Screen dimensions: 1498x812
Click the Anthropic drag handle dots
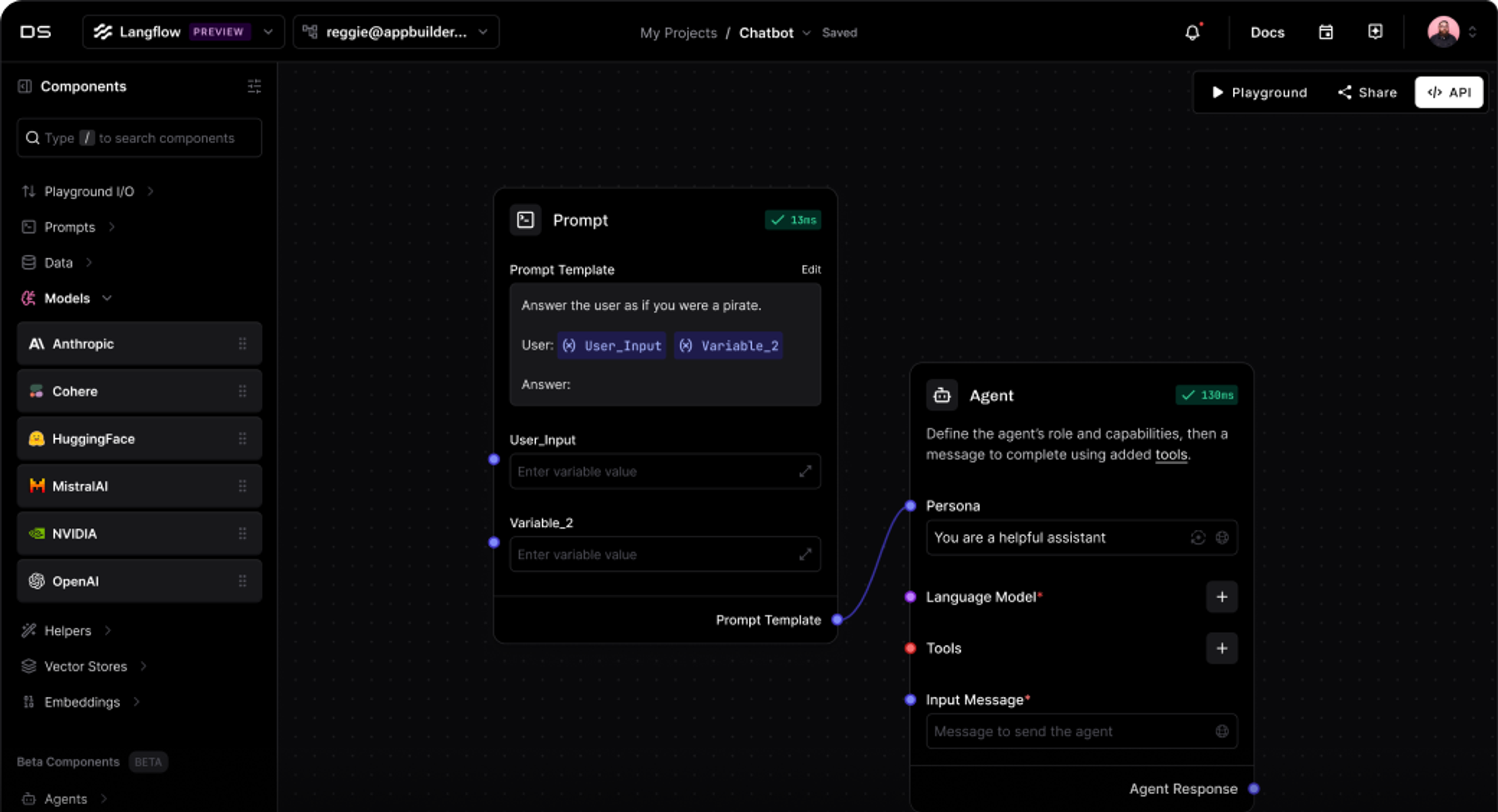pos(243,344)
